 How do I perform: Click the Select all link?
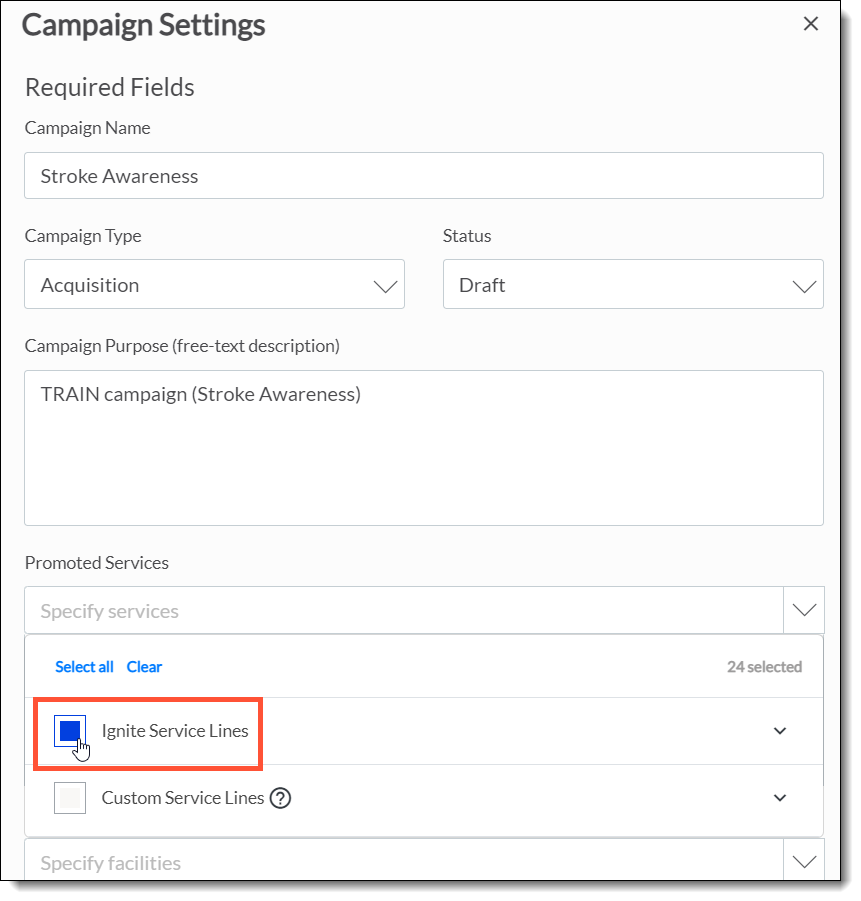tap(84, 667)
